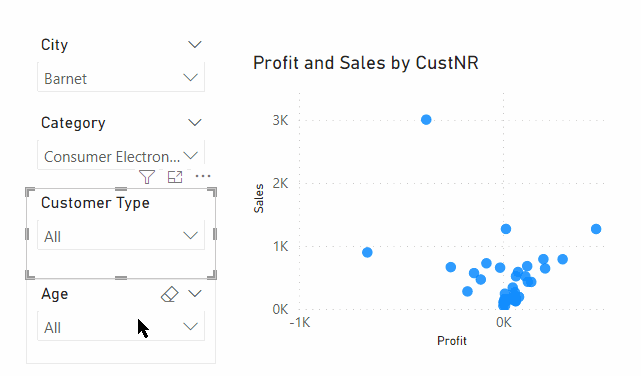The width and height of the screenshot is (641, 376).
Task: Clear Age selections with eraser icon
Action: 170,294
